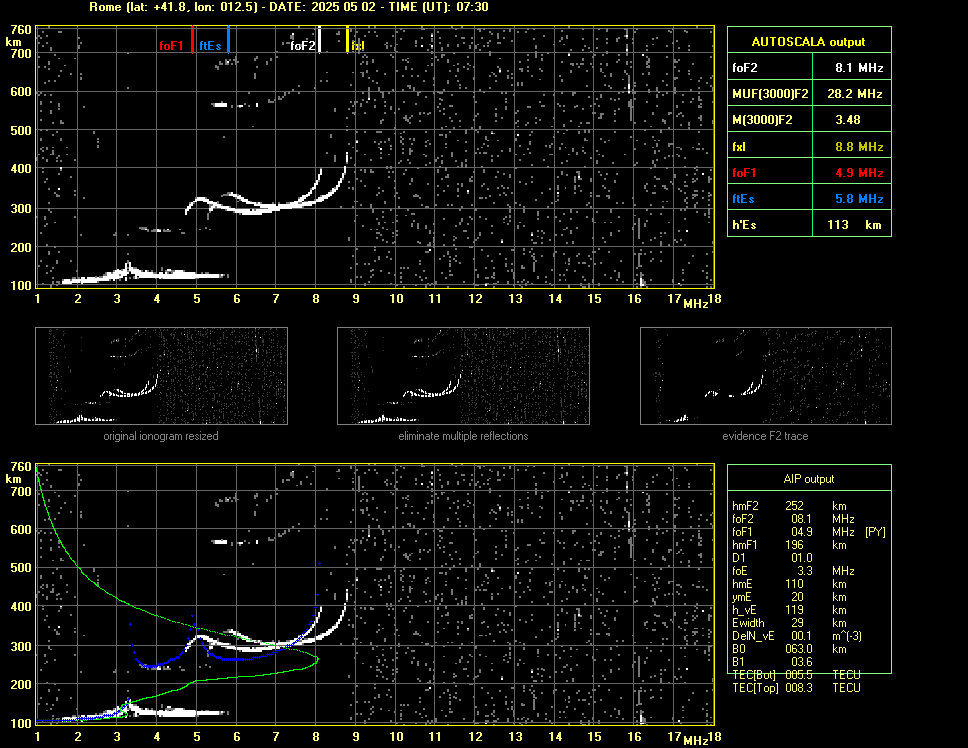Click the '760' km axis label on bottom ionogram
Image resolution: width=968 pixels, height=748 pixels.
pos(21,467)
